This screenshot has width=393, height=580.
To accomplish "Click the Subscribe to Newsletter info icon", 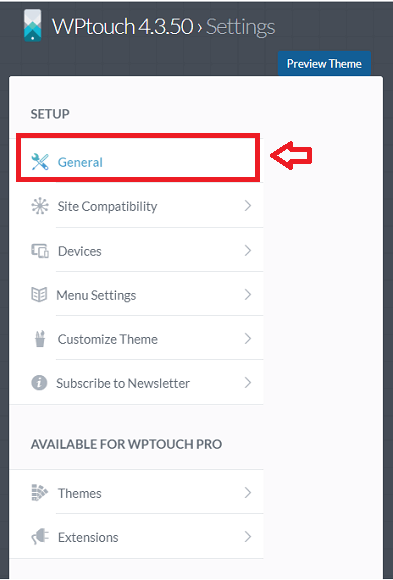I will 39,382.
